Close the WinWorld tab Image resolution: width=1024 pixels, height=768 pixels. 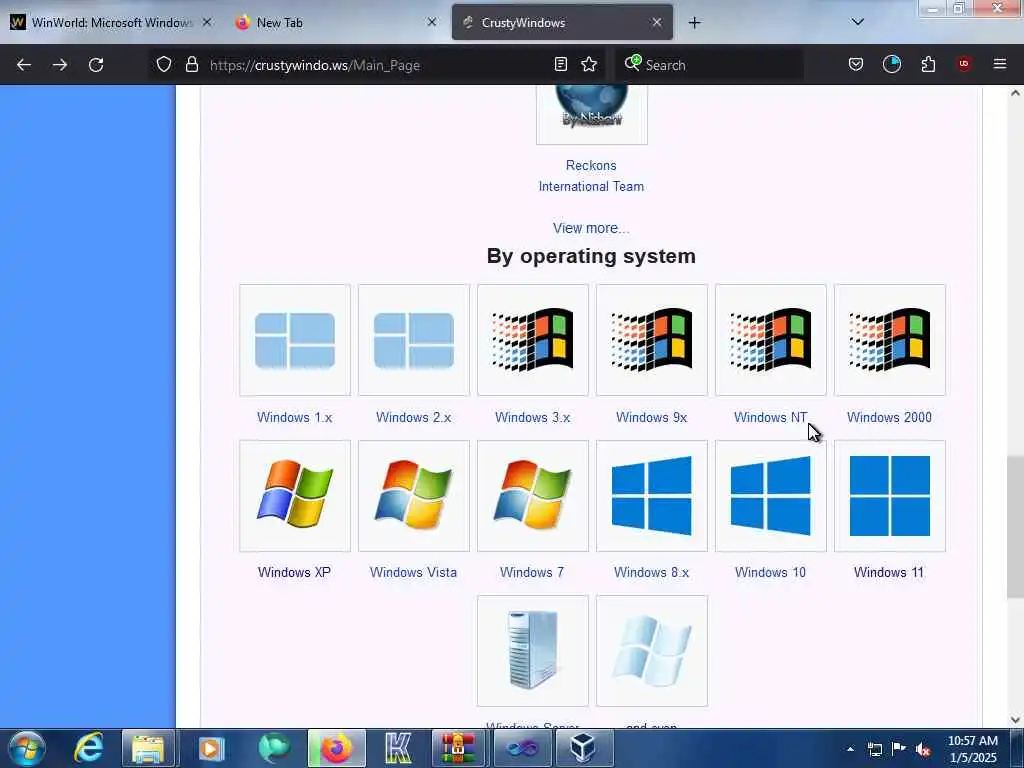[x=206, y=22]
